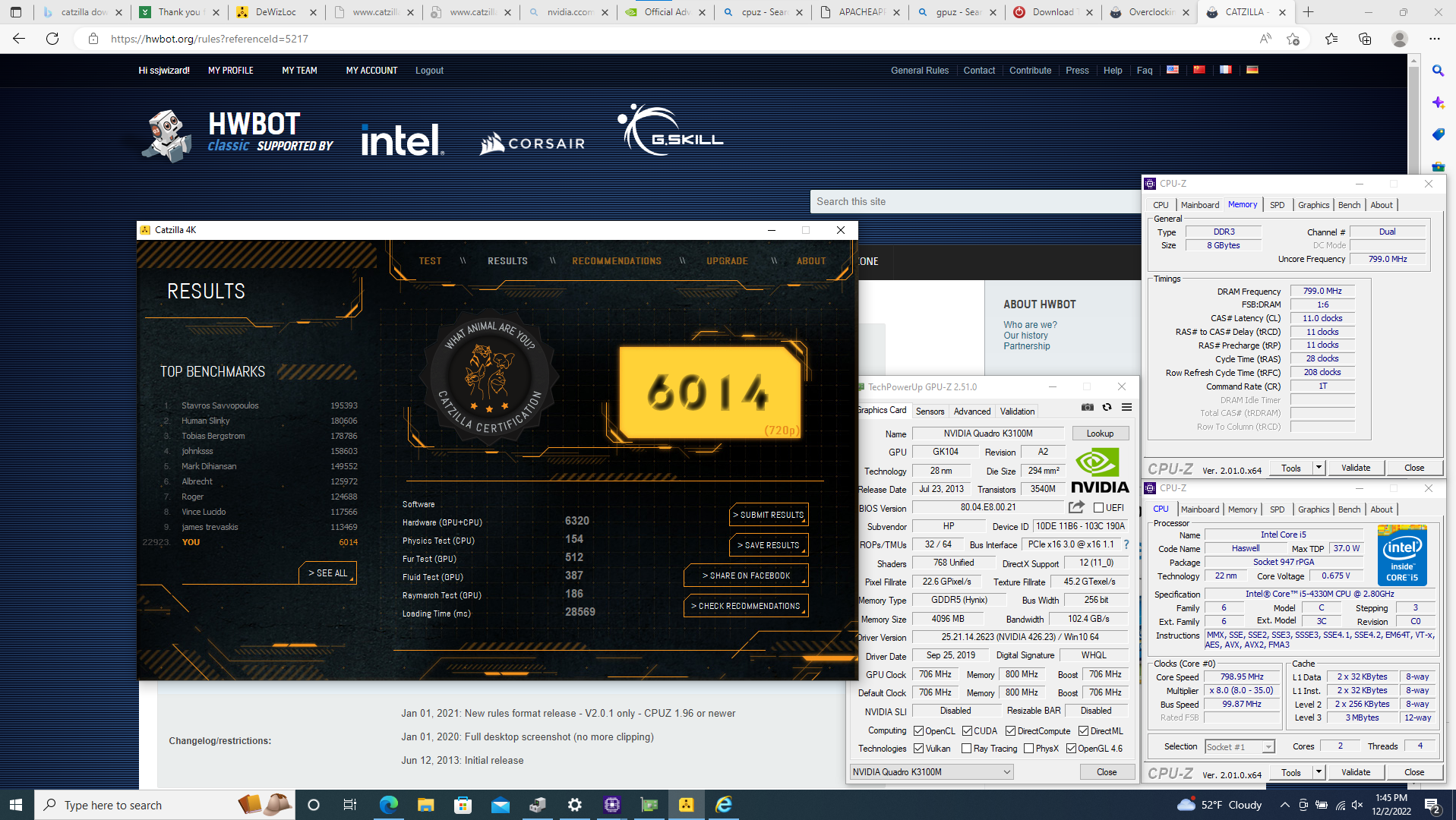Image resolution: width=1456 pixels, height=820 pixels.
Task: Click Share on Facebook in Catzilla
Action: 746,576
